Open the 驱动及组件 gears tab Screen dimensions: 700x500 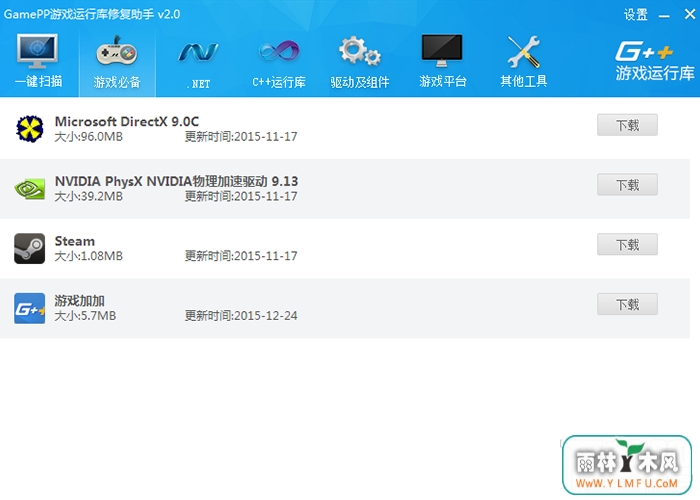[360, 62]
